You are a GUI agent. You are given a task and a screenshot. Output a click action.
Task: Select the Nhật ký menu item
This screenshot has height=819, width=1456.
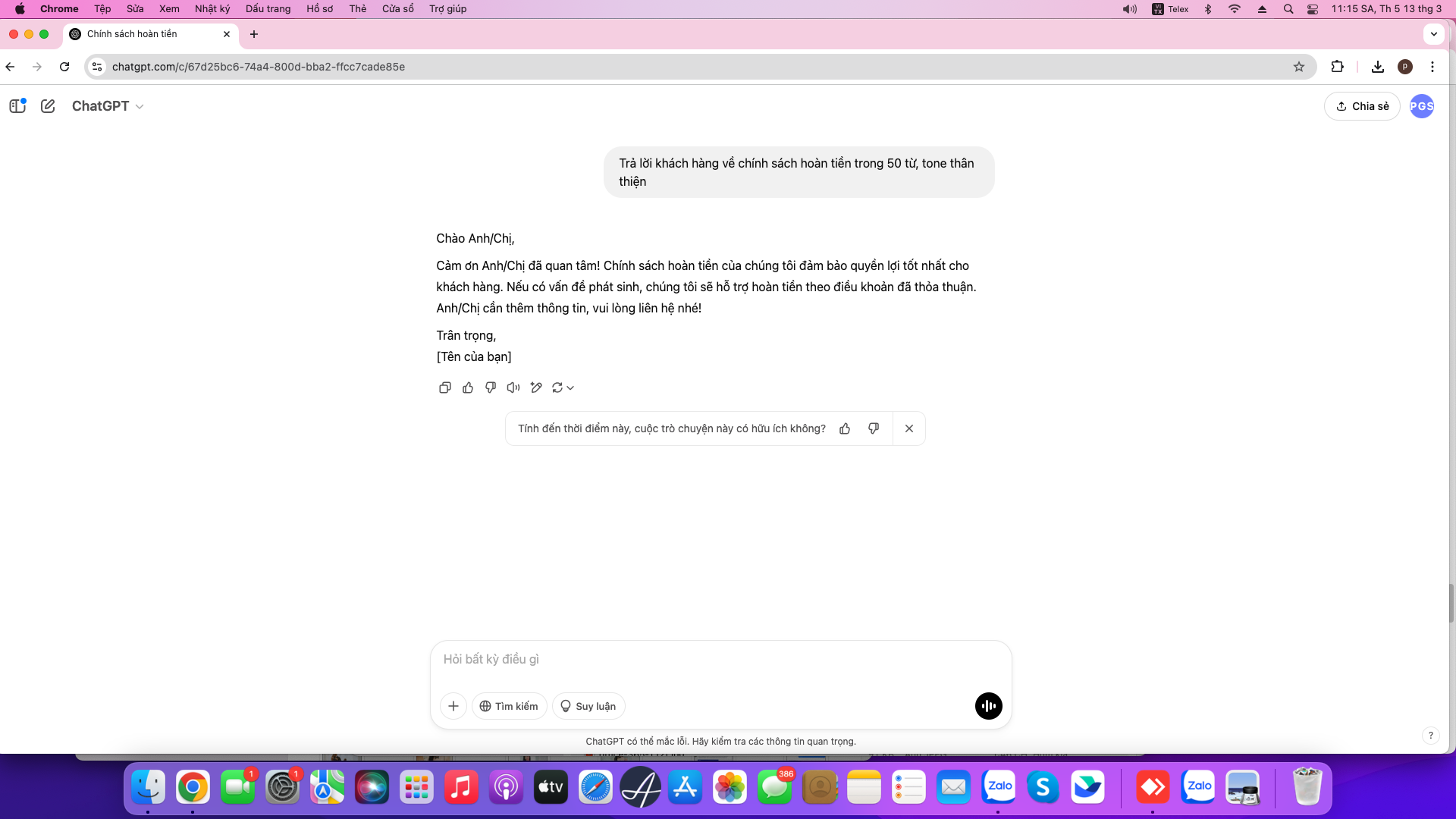click(212, 8)
